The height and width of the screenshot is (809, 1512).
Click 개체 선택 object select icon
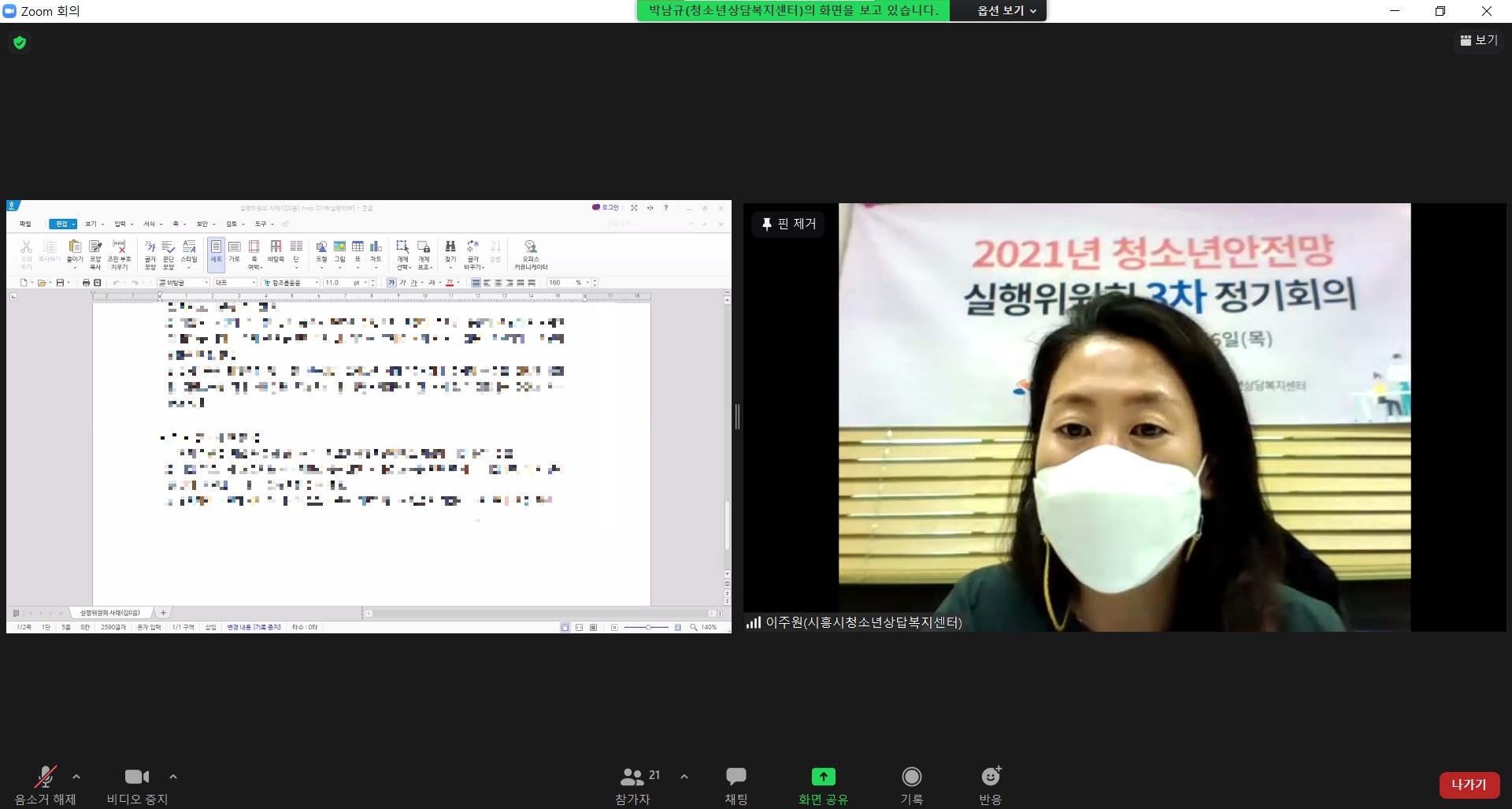pyautogui.click(x=402, y=254)
